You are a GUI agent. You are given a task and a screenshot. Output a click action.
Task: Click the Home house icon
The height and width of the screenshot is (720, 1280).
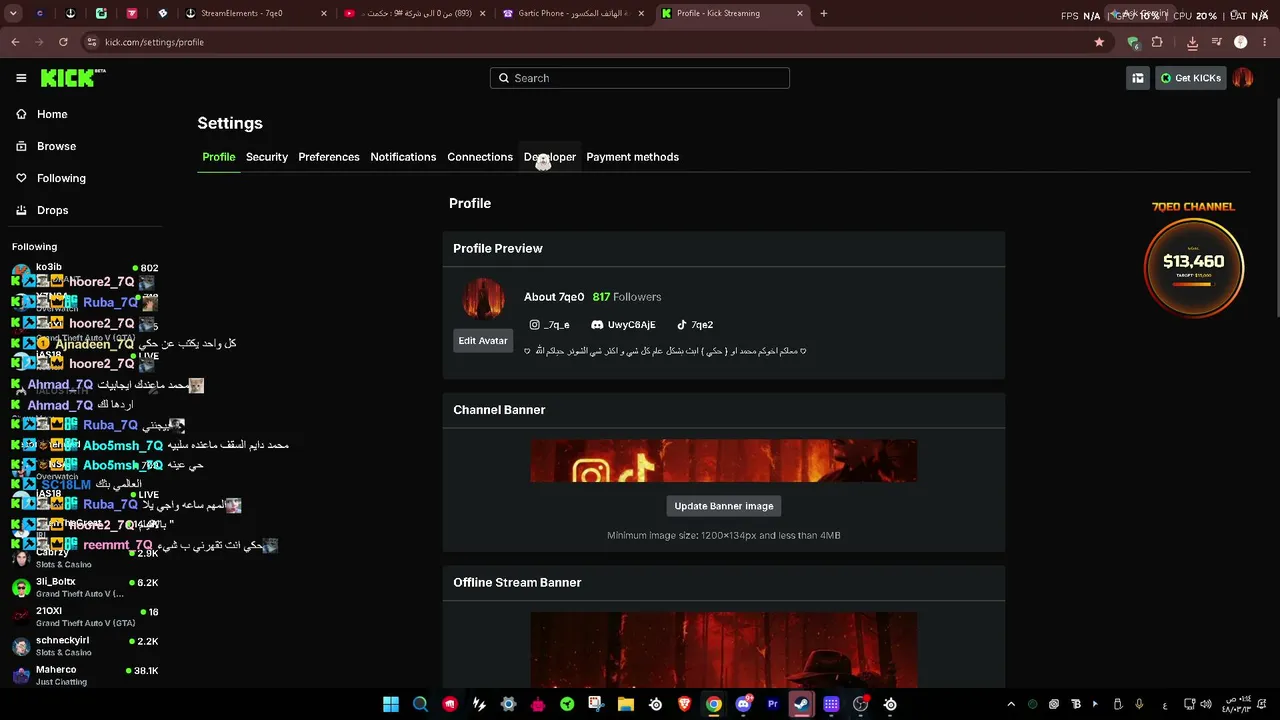21,114
